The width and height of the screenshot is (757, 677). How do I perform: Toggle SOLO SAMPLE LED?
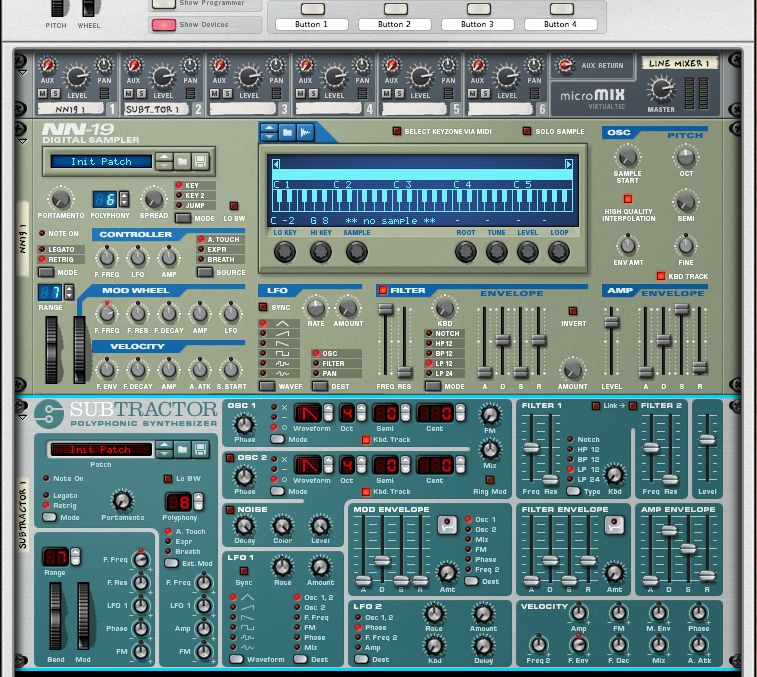click(527, 131)
